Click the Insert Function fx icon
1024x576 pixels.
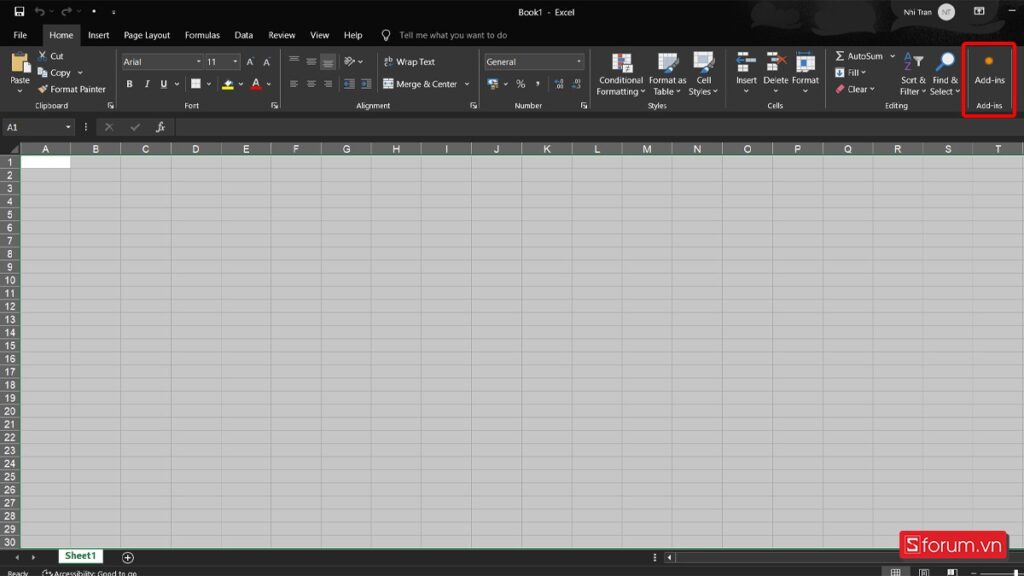click(x=160, y=127)
